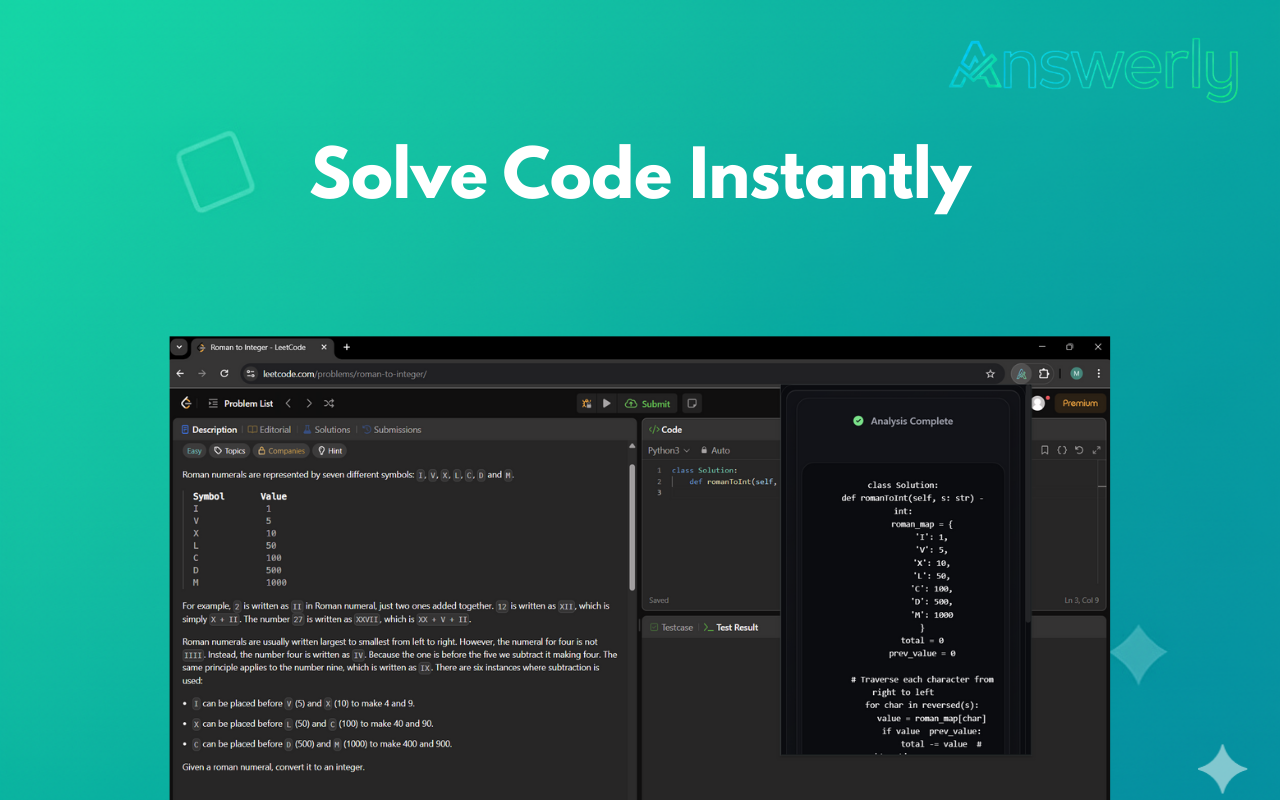Switch to the Description tab
Image resolution: width=1280 pixels, height=800 pixels.
point(209,429)
